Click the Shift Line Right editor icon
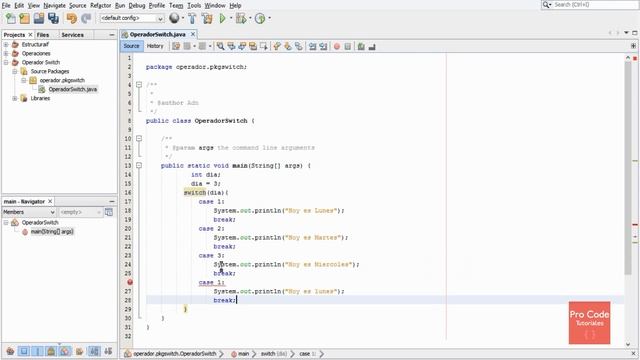The height and width of the screenshot is (360, 640). coord(323,46)
